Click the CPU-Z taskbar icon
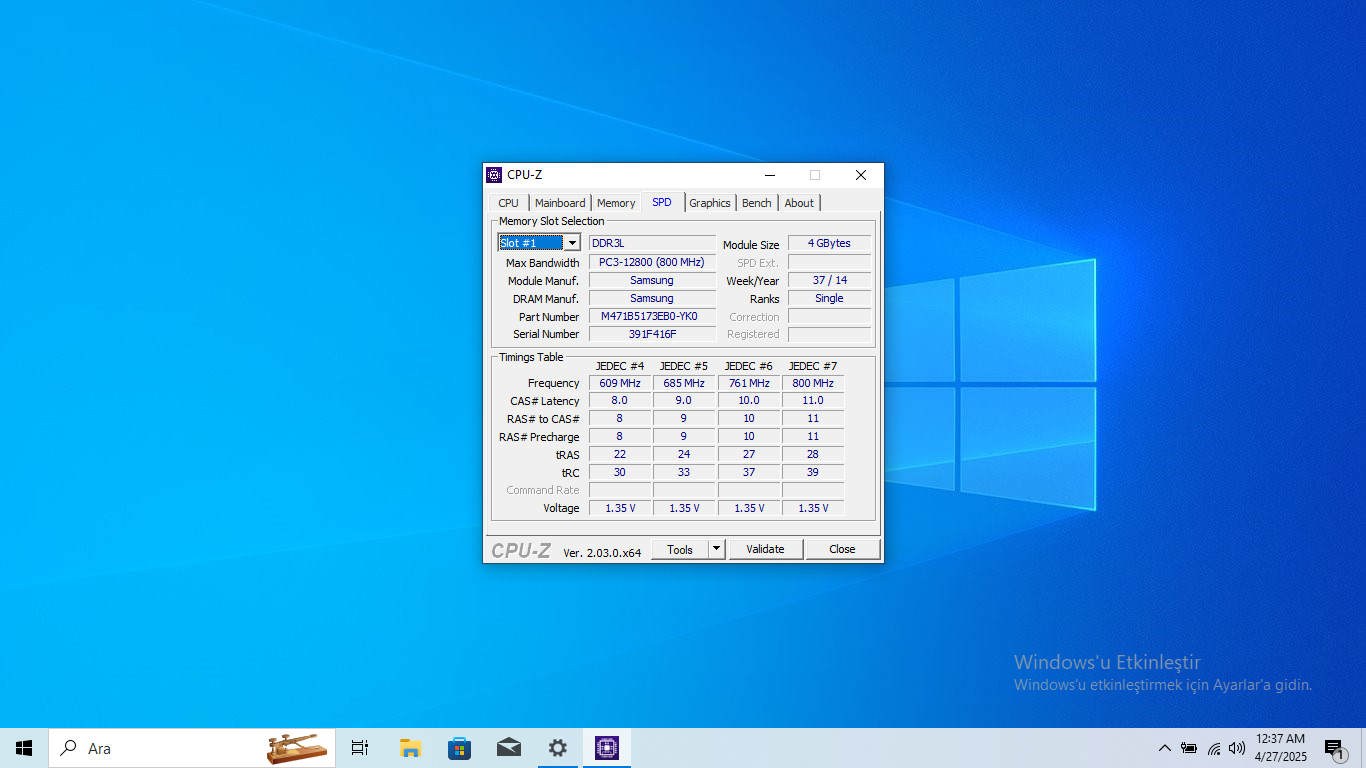 607,748
